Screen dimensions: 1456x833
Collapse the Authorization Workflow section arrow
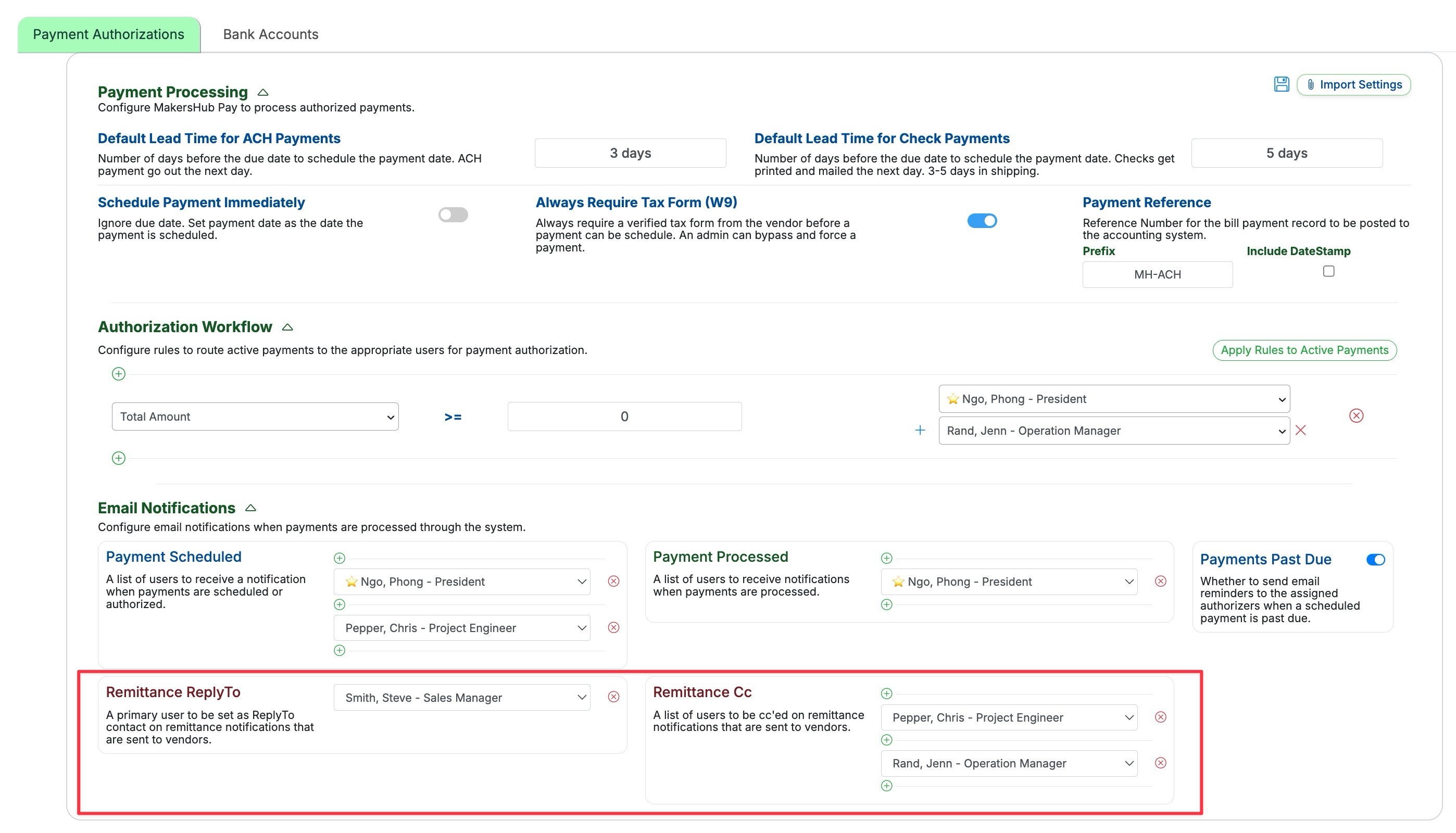click(x=287, y=327)
